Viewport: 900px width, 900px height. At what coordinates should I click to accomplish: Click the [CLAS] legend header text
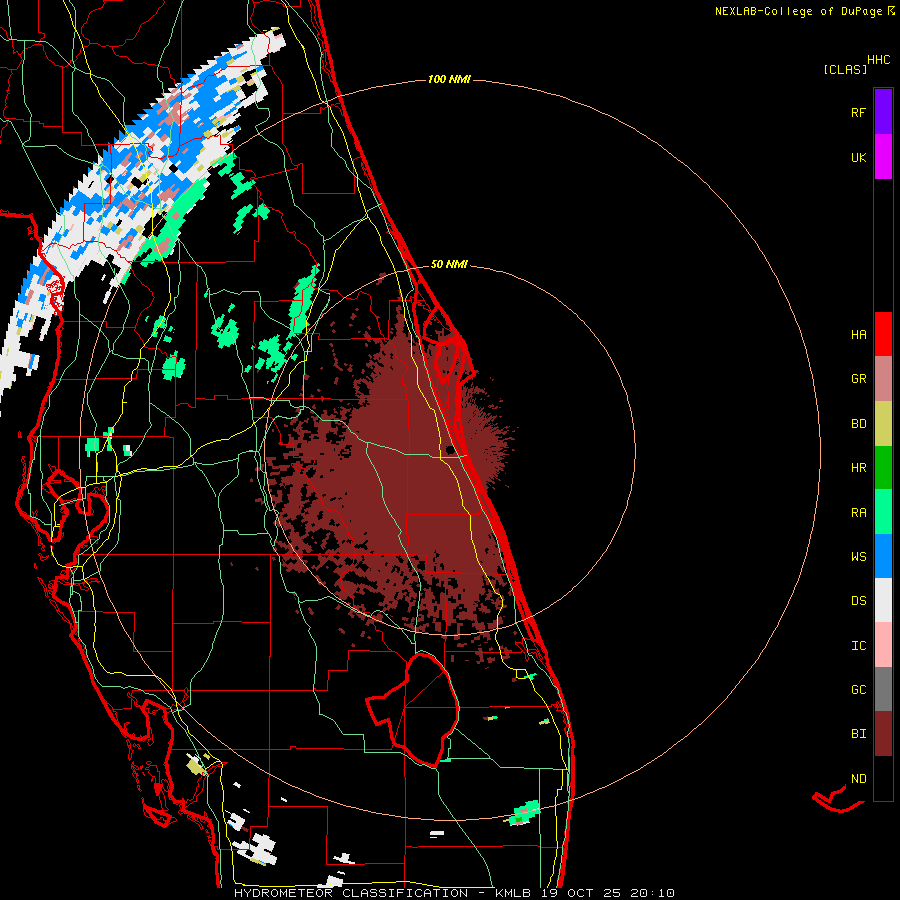(x=845, y=70)
